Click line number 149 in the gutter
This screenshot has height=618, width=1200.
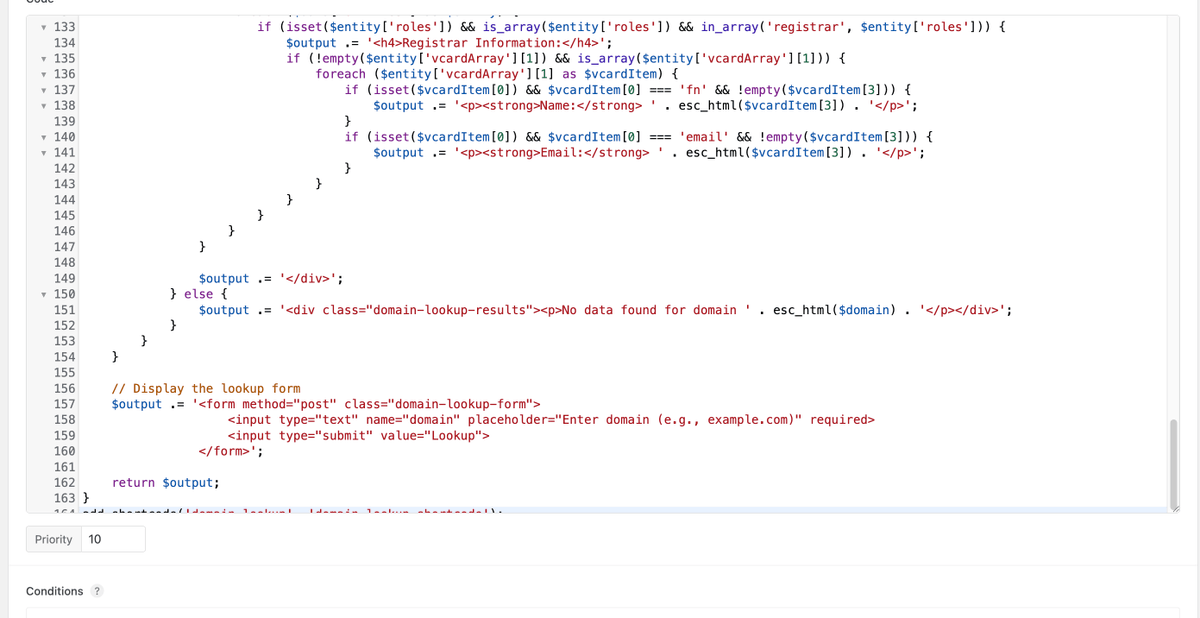(x=64, y=278)
